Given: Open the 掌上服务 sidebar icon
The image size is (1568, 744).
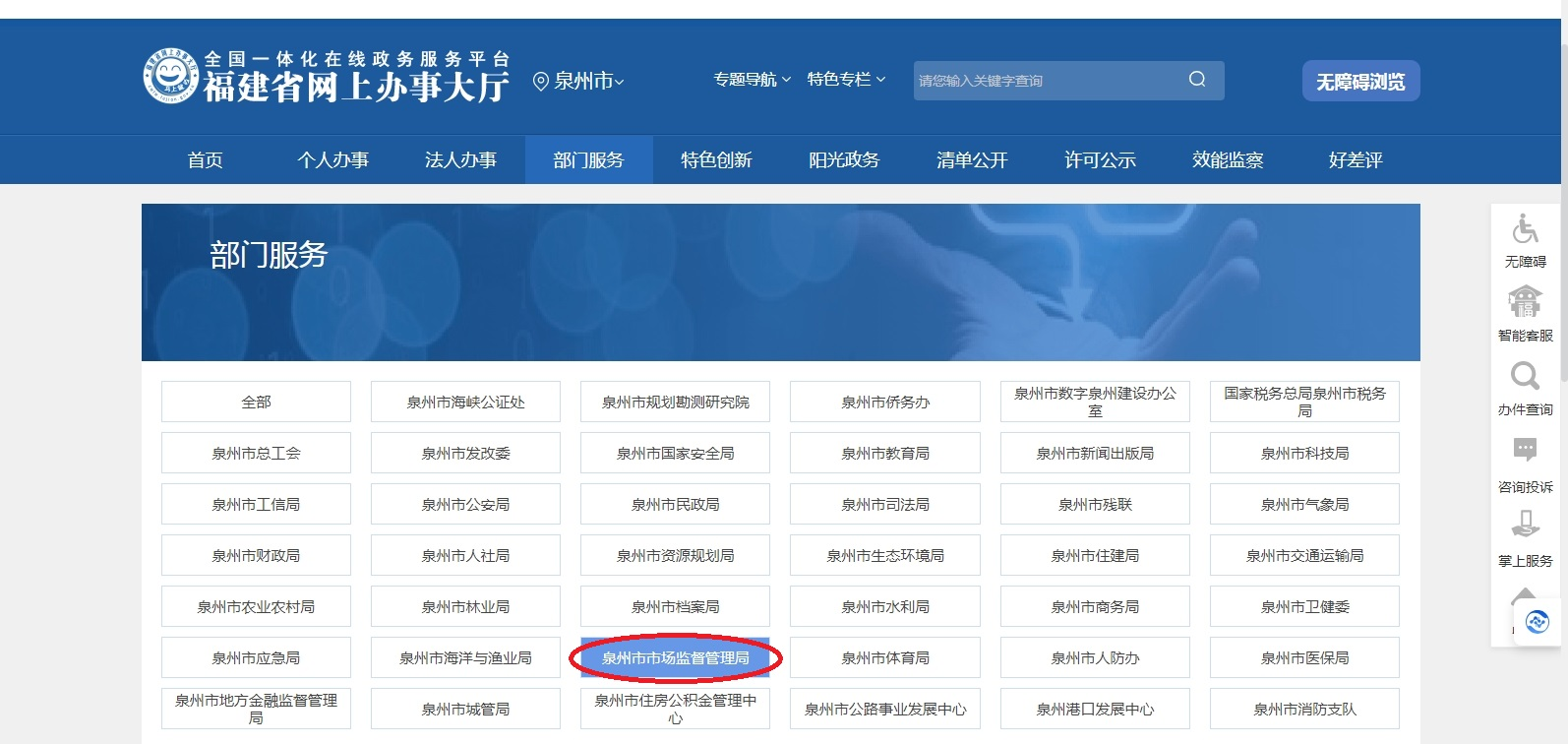Looking at the screenshot, I should pyautogui.click(x=1525, y=524).
